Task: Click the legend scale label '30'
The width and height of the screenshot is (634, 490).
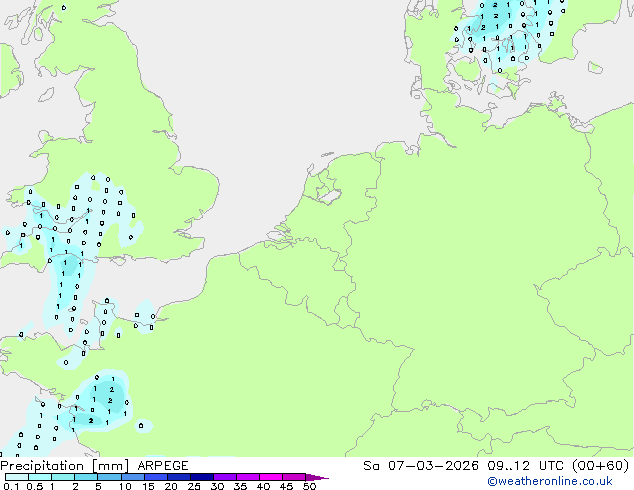Action: pyautogui.click(x=217, y=486)
